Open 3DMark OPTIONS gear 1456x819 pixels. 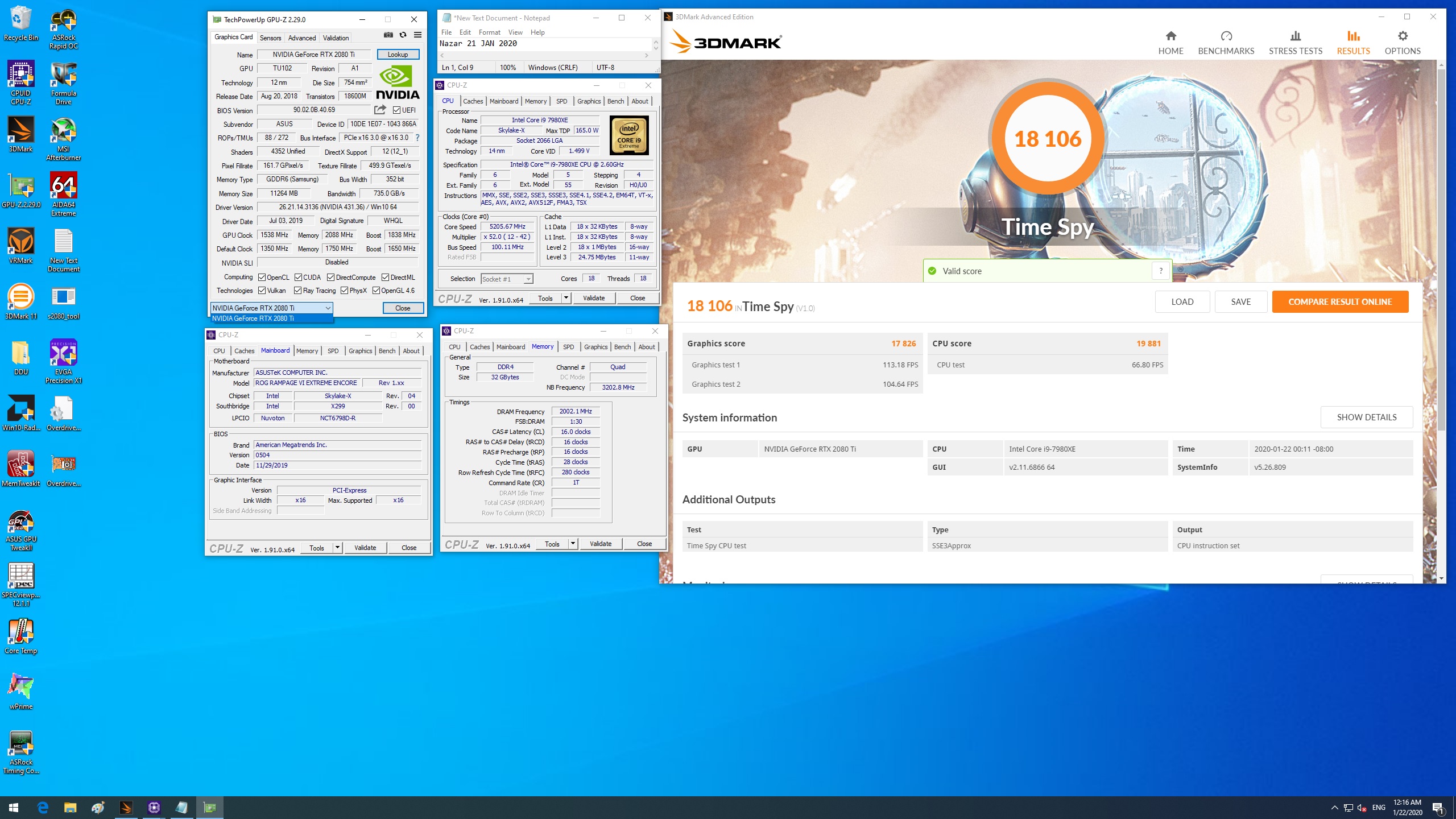[x=1403, y=43]
